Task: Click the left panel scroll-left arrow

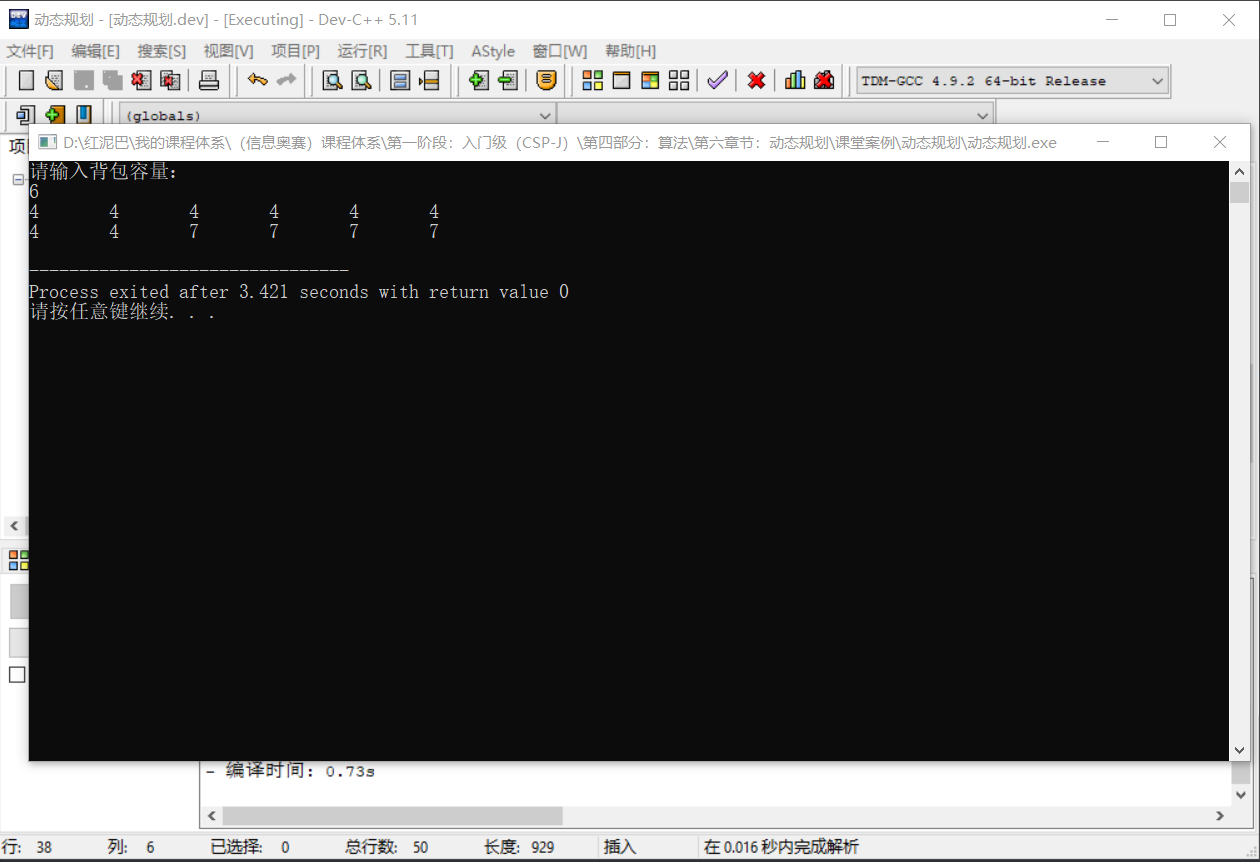Action: [x=14, y=526]
